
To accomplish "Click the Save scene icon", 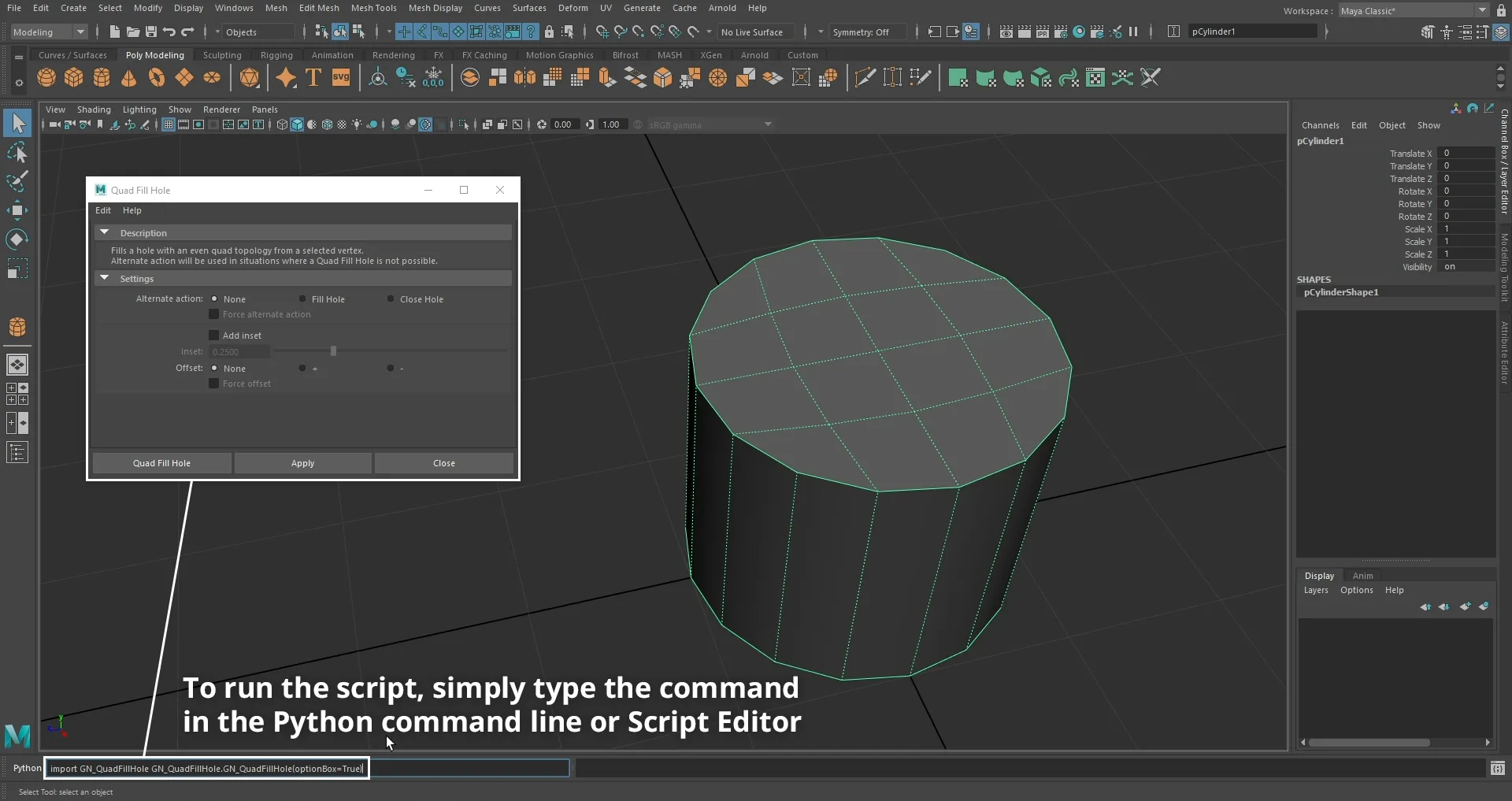I will (x=151, y=32).
